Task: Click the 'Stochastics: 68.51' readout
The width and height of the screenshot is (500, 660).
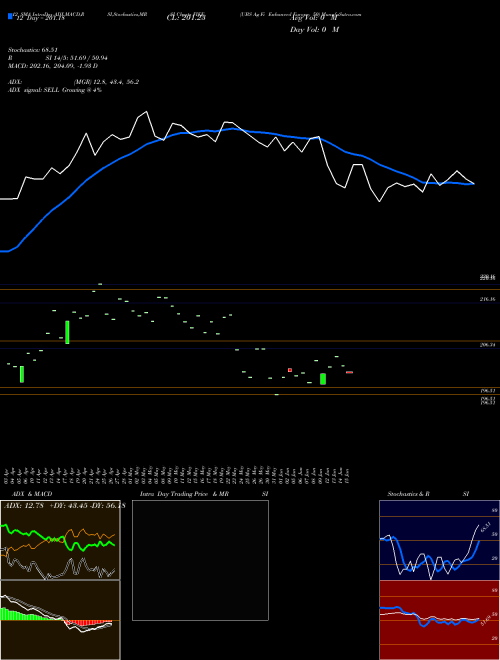Action: (32, 50)
